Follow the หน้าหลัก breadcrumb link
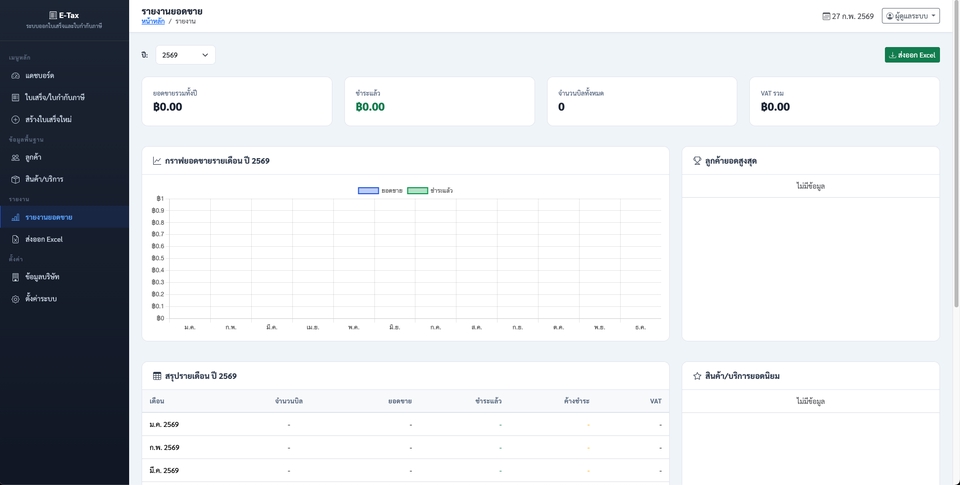Screen dimensions: 960x485 (153, 21)
